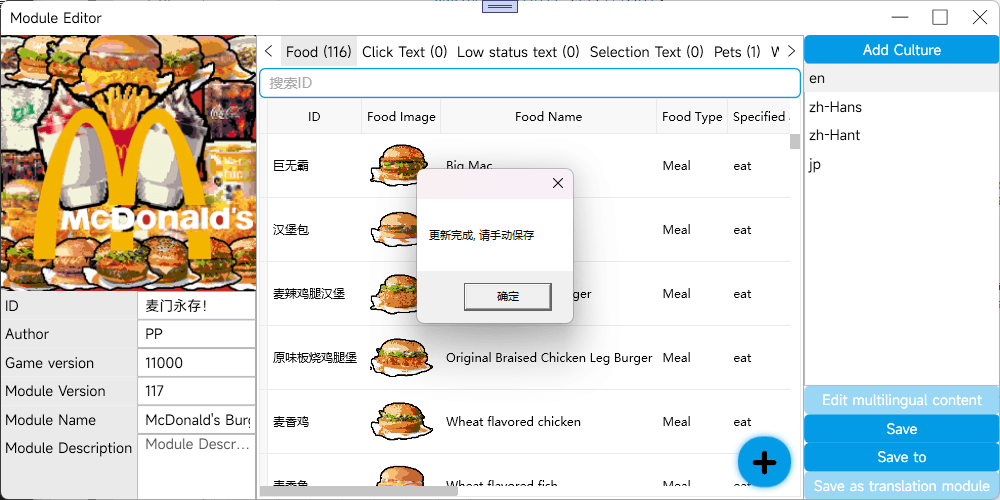Click Original Braised Chicken Leg Burger name
Image resolution: width=1000 pixels, height=500 pixels.
point(548,358)
